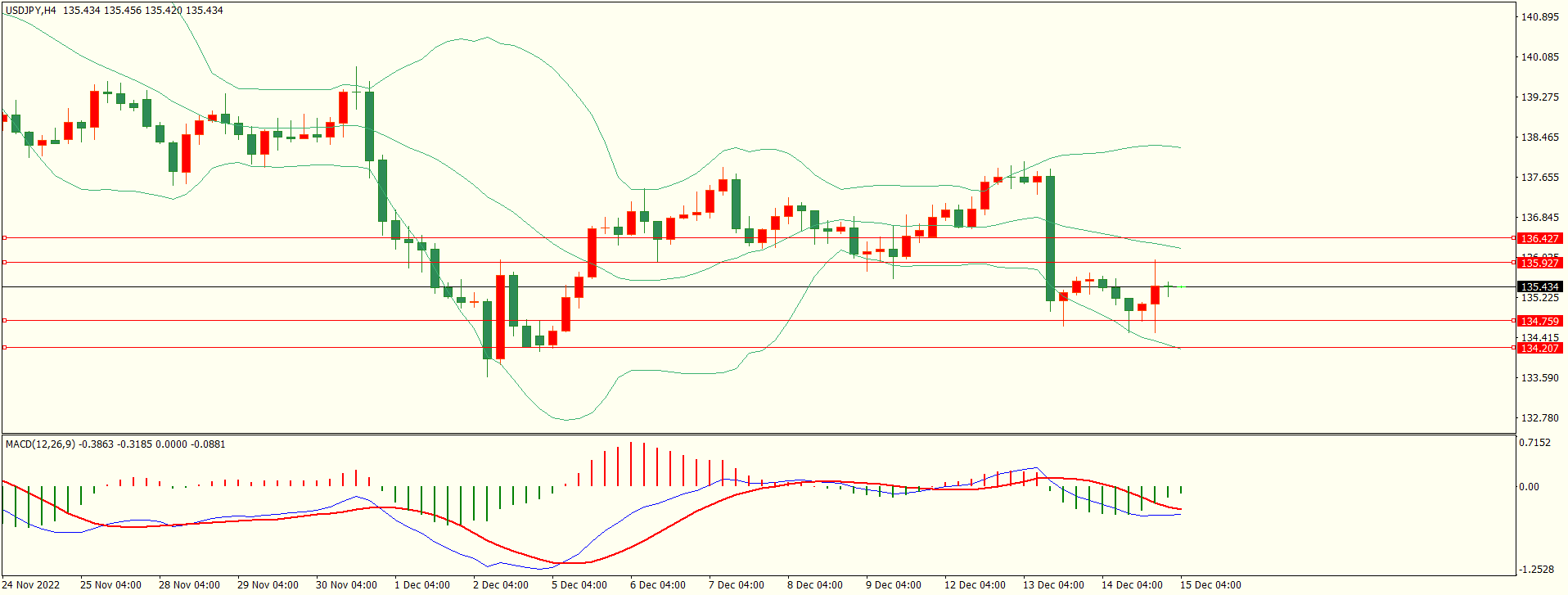Select the 132.780 price scale value
Screen dimensions: 1568x595
[1539, 418]
